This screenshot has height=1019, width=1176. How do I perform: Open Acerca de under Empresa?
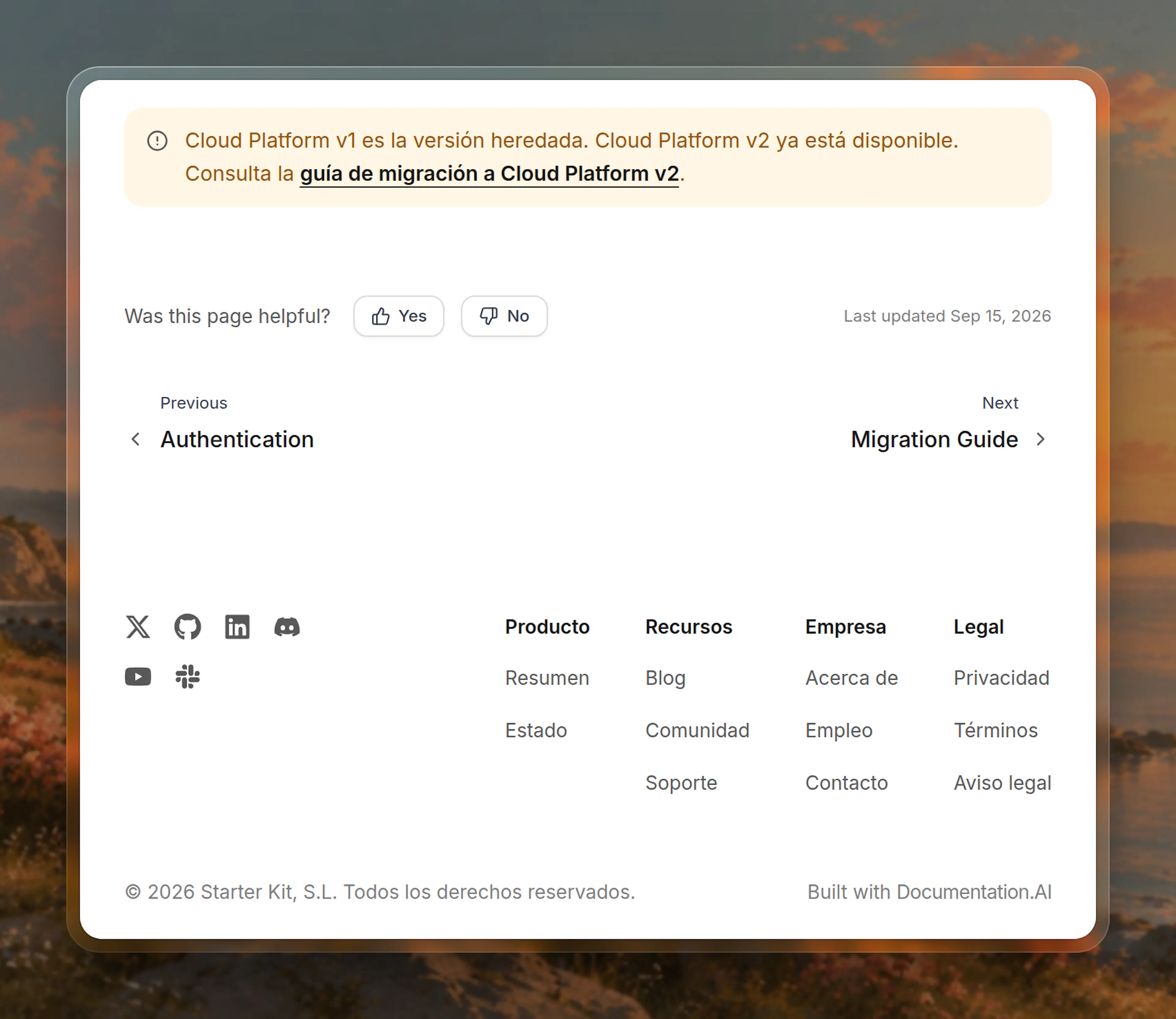tap(851, 678)
